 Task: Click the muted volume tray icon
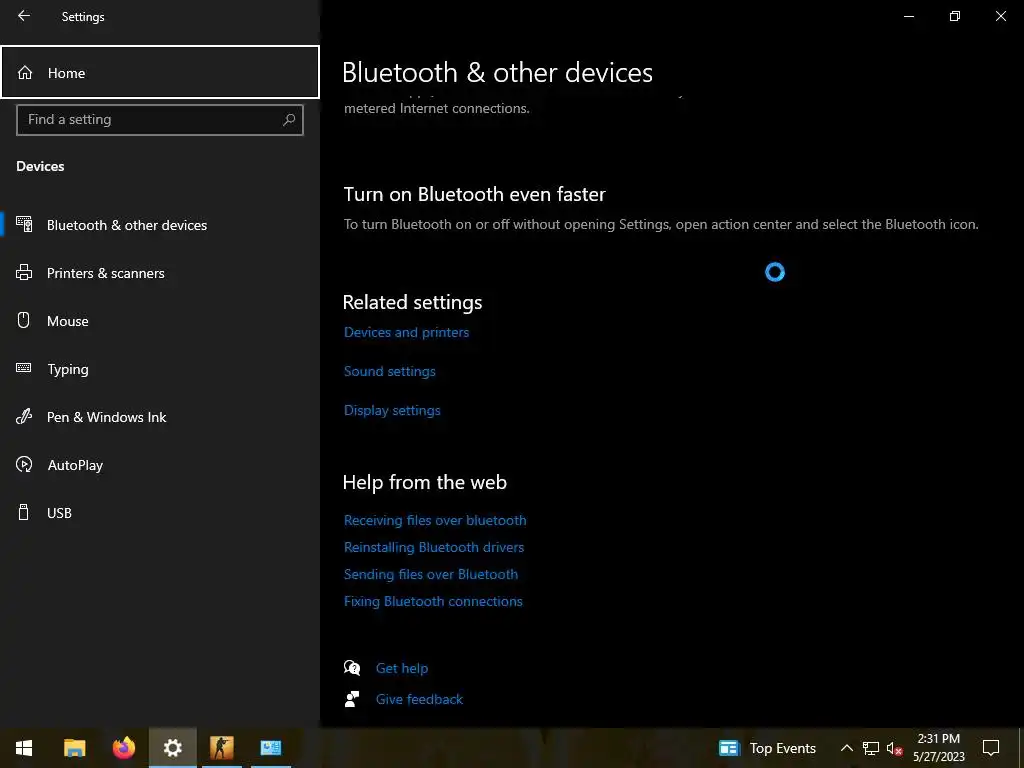[894, 748]
